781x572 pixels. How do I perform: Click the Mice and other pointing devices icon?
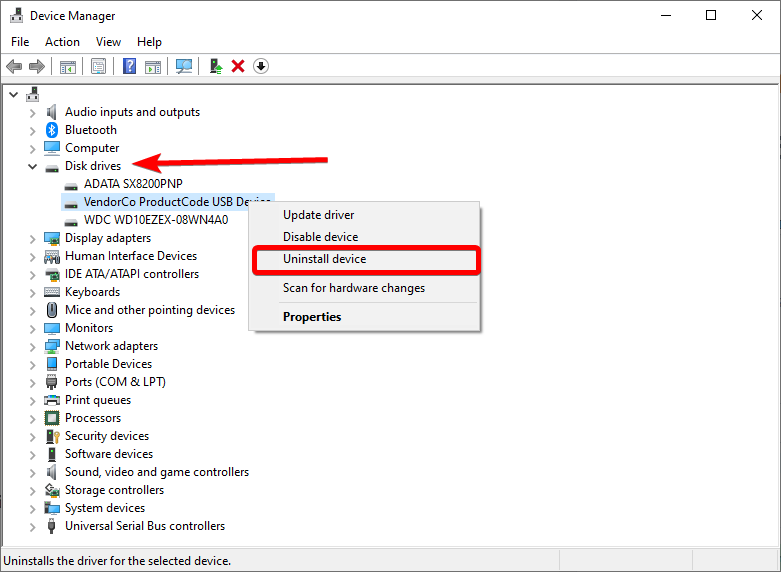[x=52, y=310]
